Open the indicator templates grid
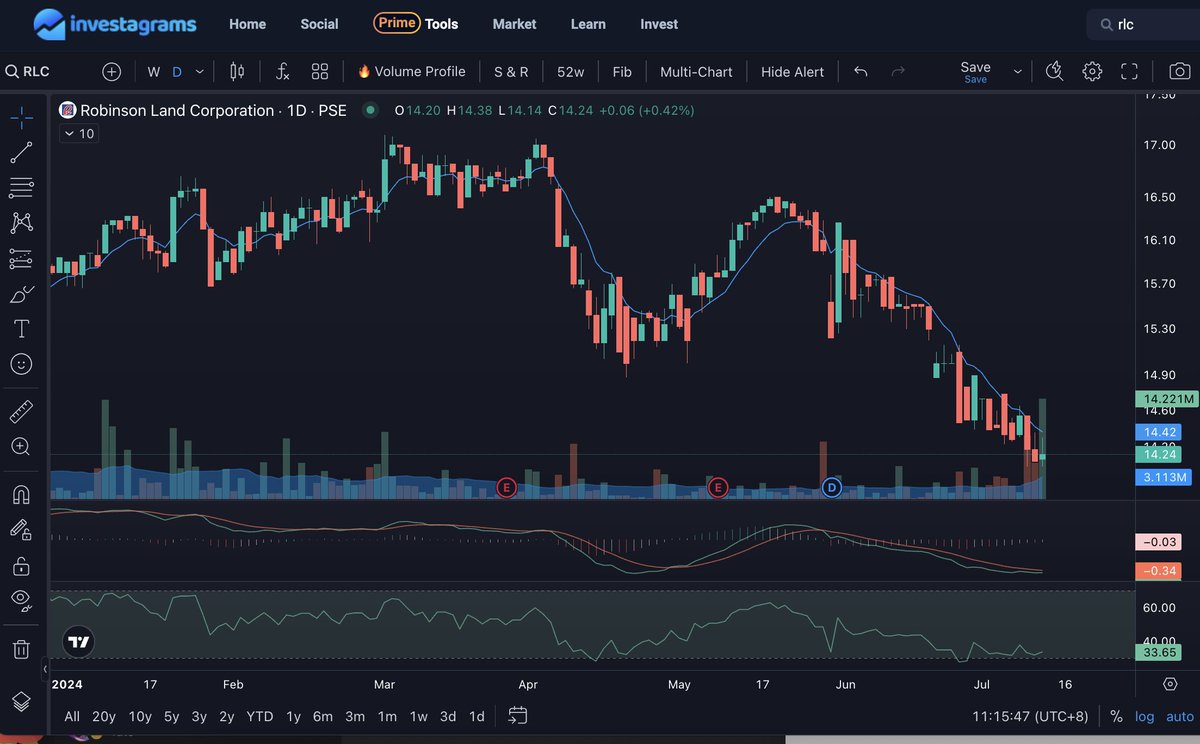Viewport: 1200px width, 744px height. (x=320, y=72)
